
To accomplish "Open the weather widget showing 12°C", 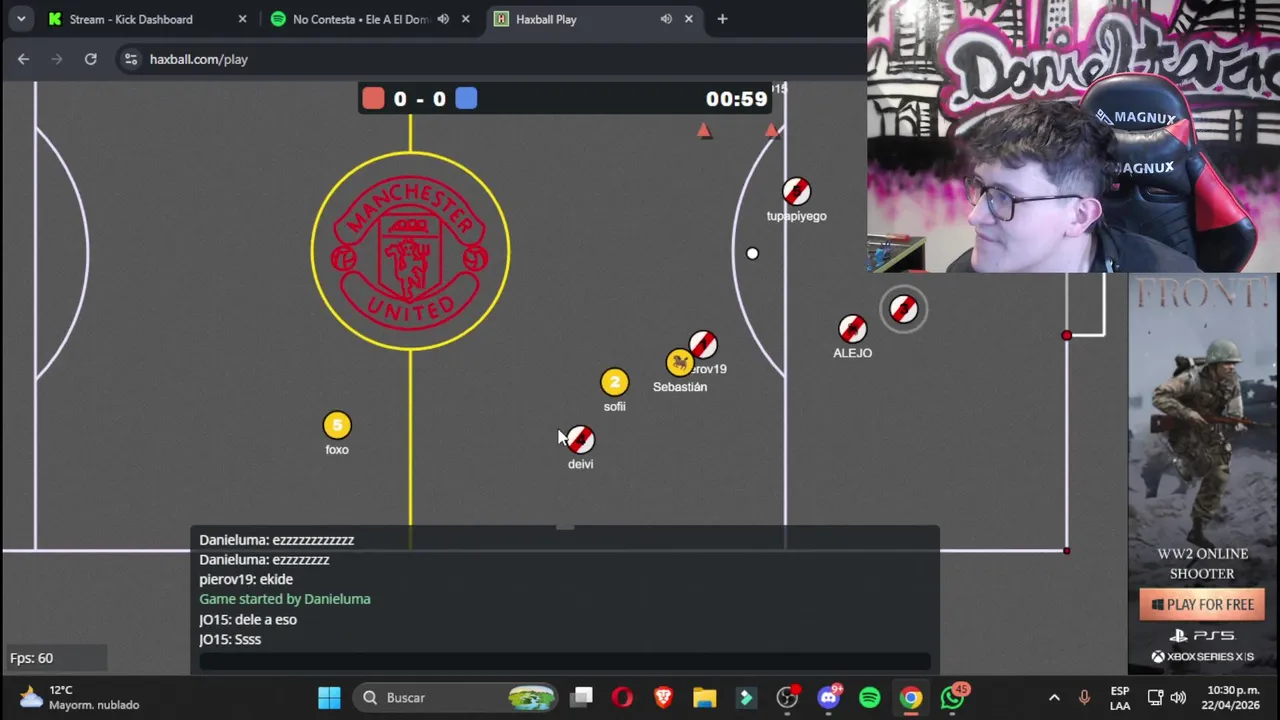I will (x=80, y=697).
